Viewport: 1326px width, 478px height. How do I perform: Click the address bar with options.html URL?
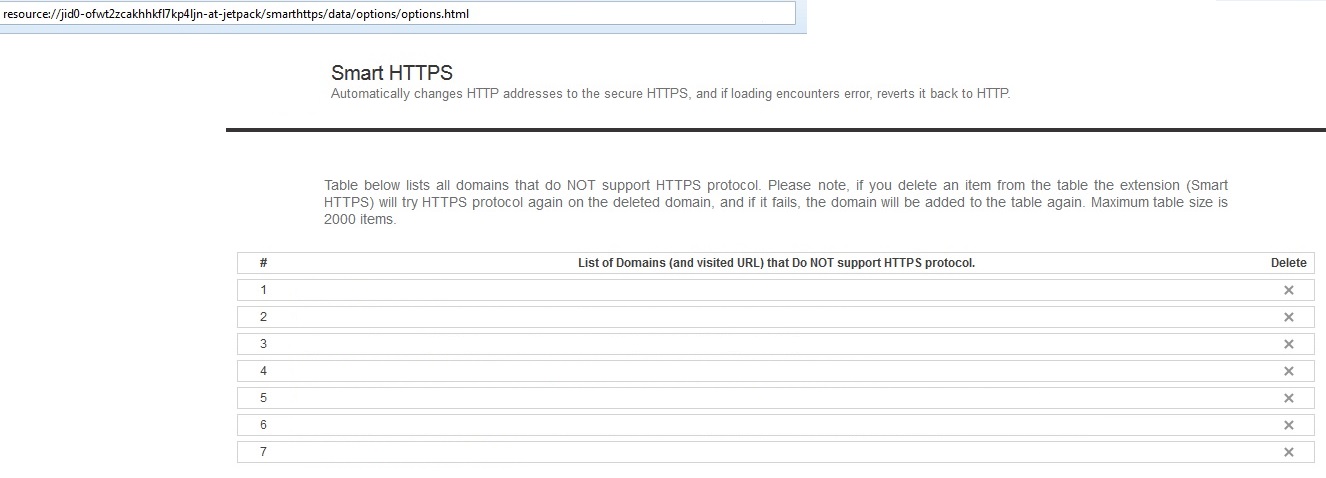[398, 14]
